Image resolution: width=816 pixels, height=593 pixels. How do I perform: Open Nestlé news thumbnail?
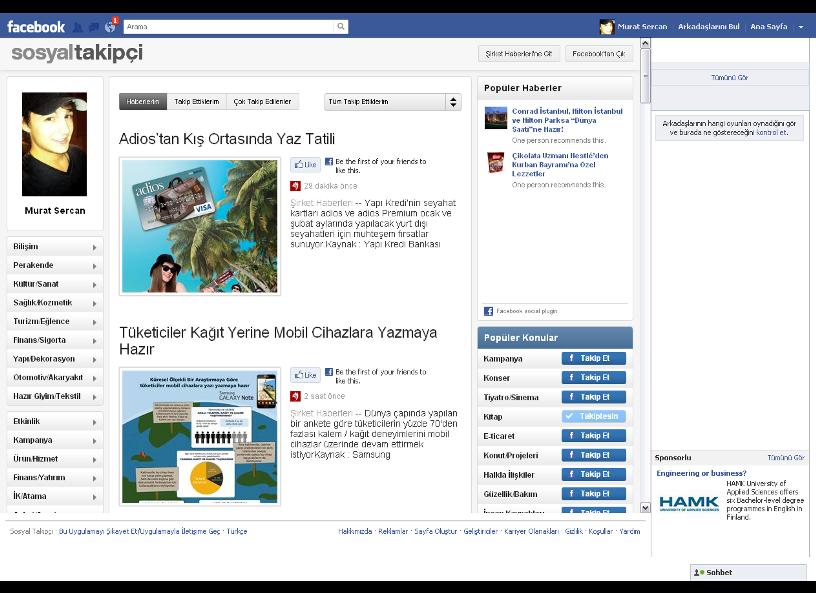click(x=495, y=162)
